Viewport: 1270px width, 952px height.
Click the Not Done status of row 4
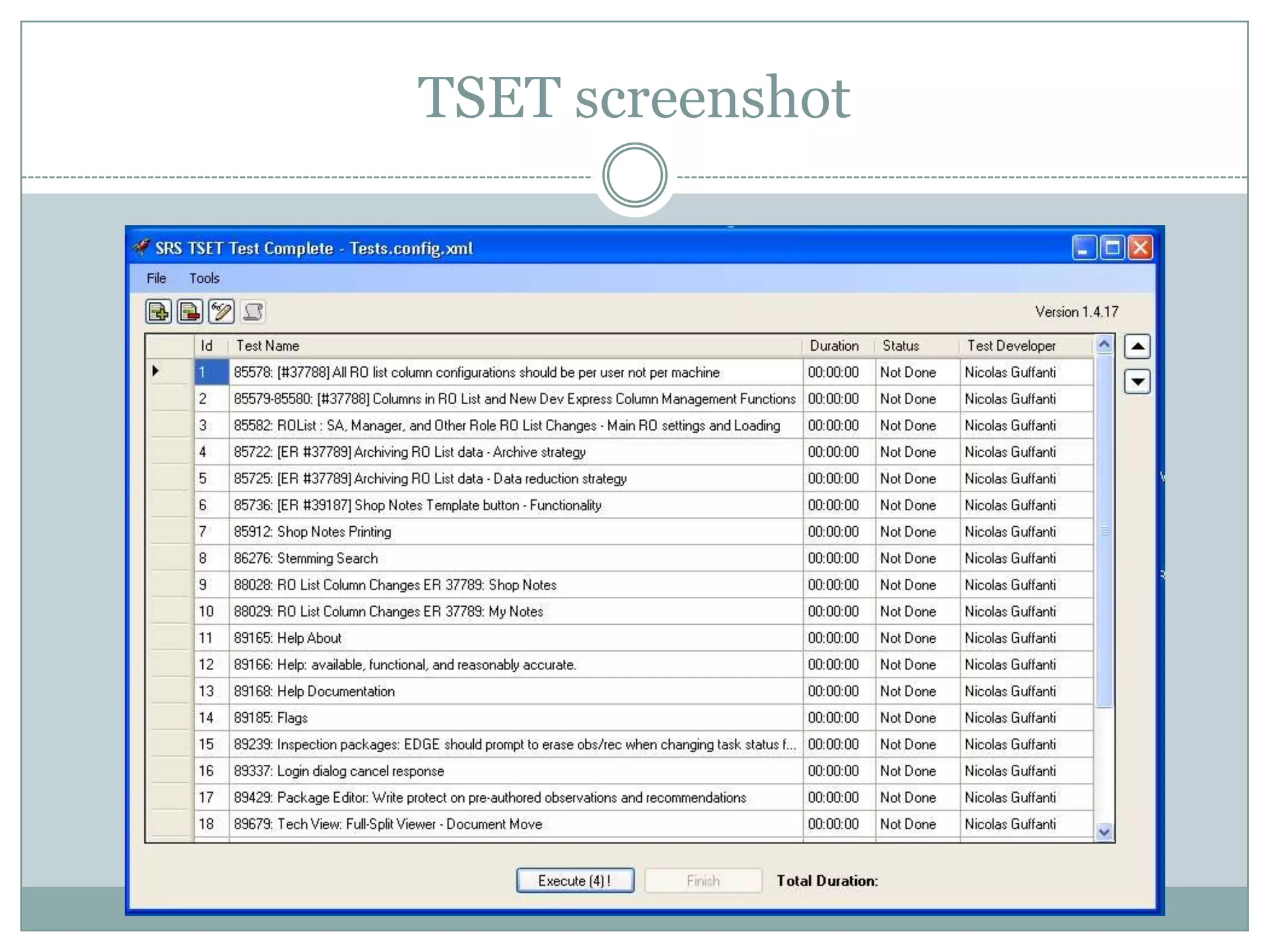pos(918,452)
